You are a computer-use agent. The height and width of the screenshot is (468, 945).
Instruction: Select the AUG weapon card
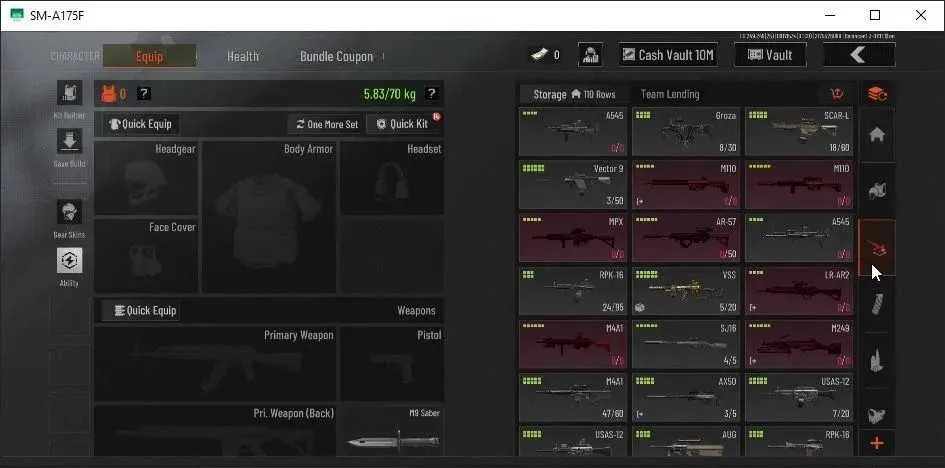[x=686, y=441]
